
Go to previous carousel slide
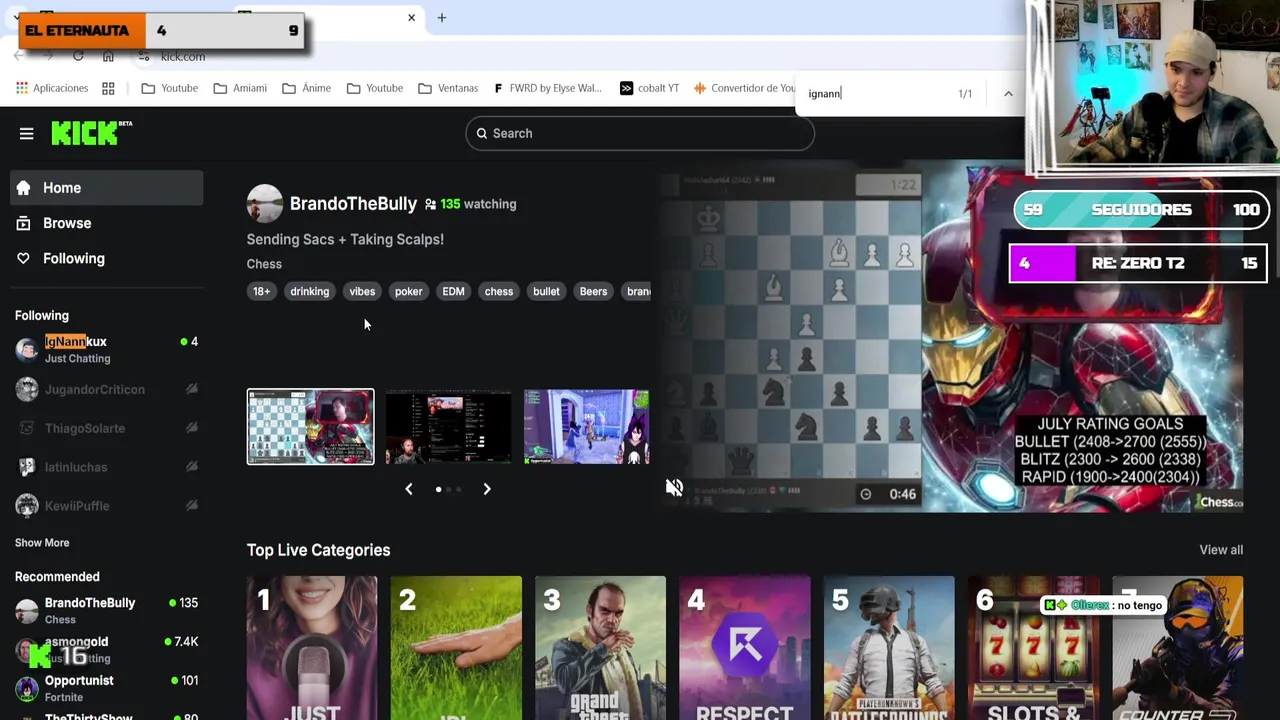(x=408, y=489)
